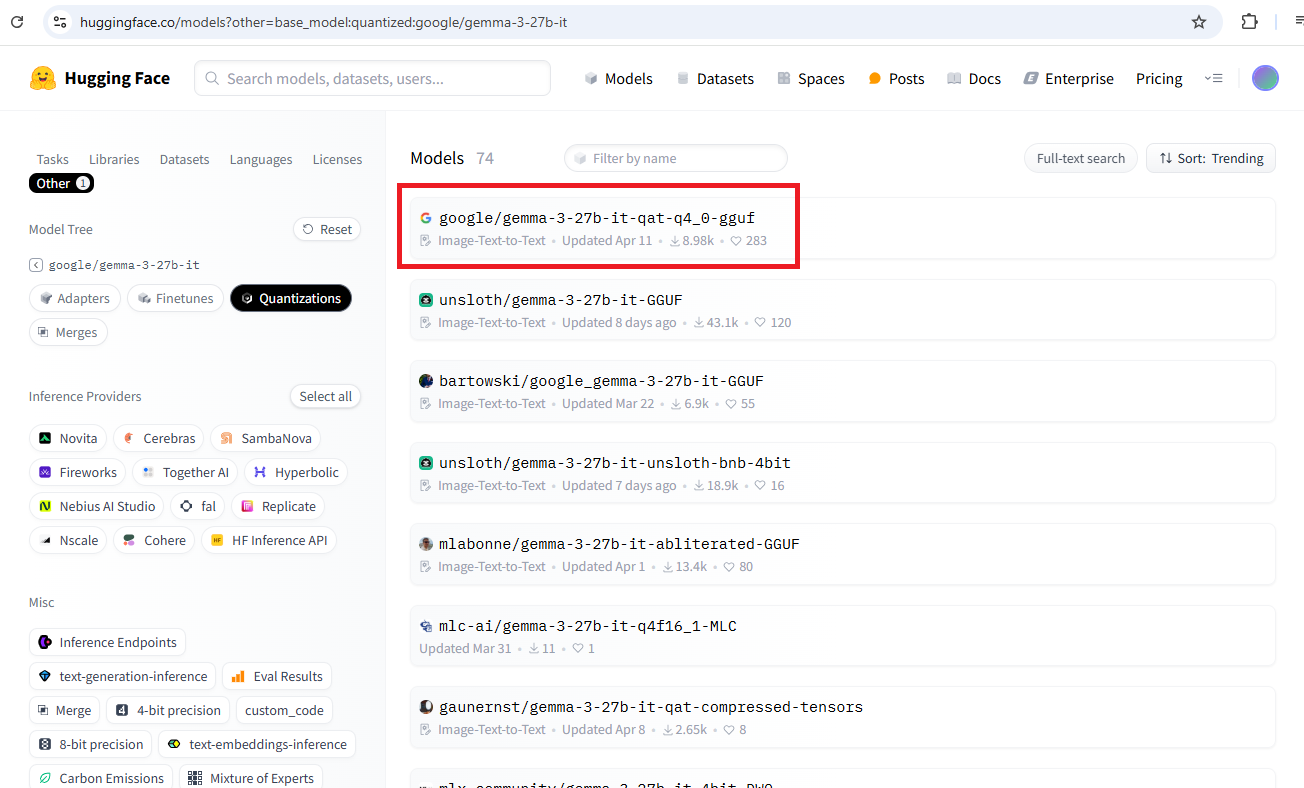The width and height of the screenshot is (1304, 788).
Task: Open Posts in top navigation
Action: click(x=896, y=78)
